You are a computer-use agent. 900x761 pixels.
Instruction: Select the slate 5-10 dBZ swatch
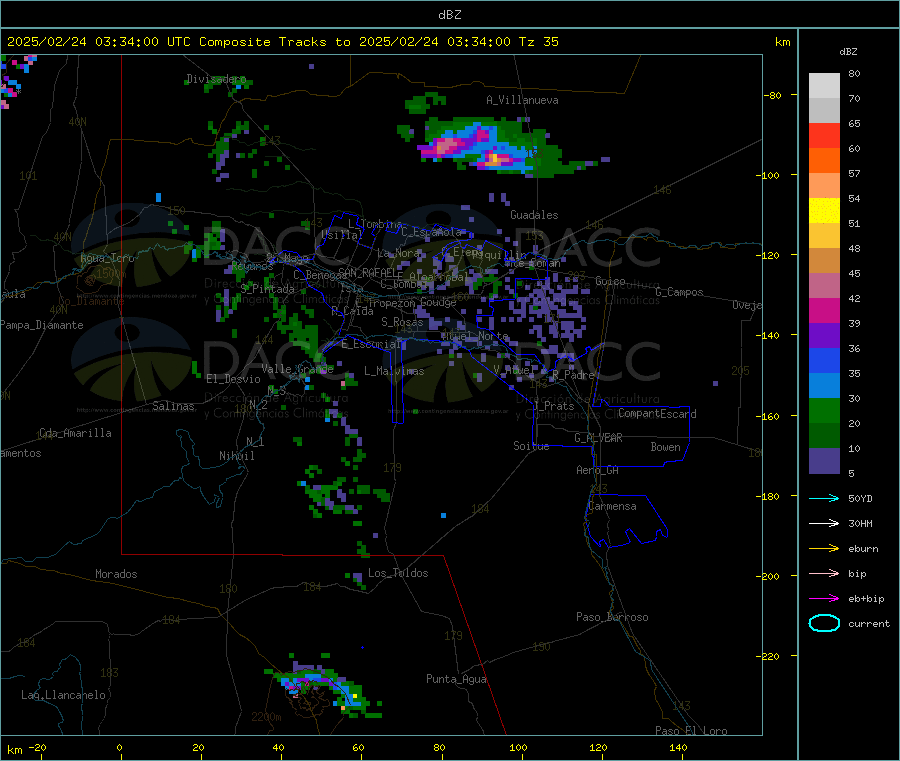pos(824,461)
